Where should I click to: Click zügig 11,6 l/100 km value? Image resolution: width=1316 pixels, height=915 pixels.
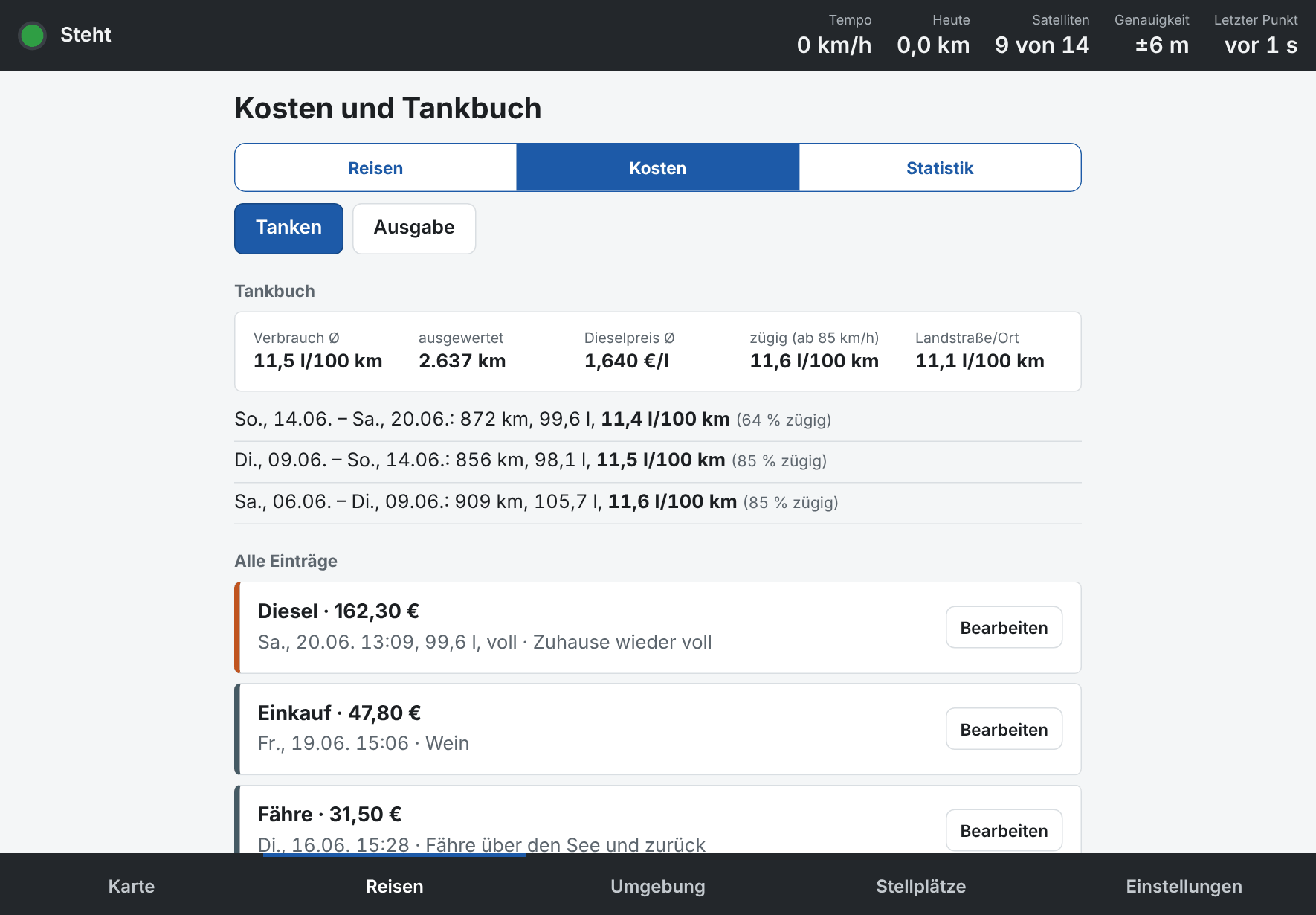(x=814, y=362)
